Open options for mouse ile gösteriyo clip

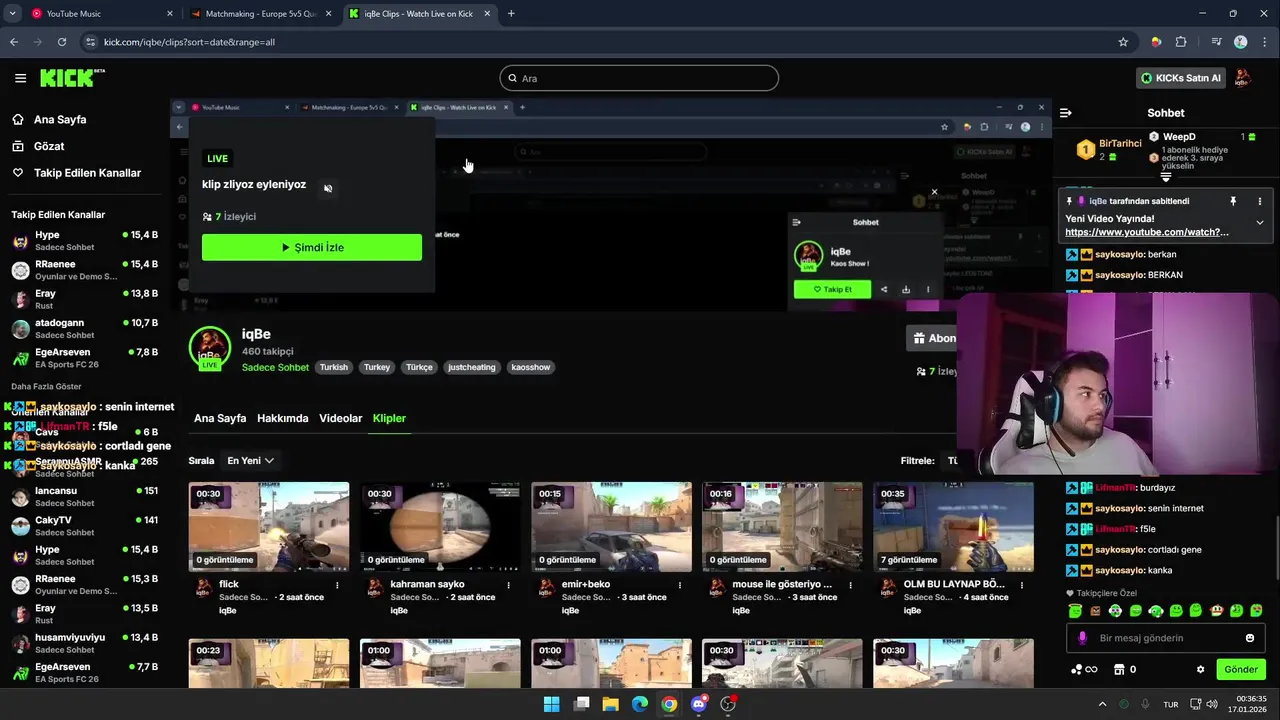click(850, 585)
